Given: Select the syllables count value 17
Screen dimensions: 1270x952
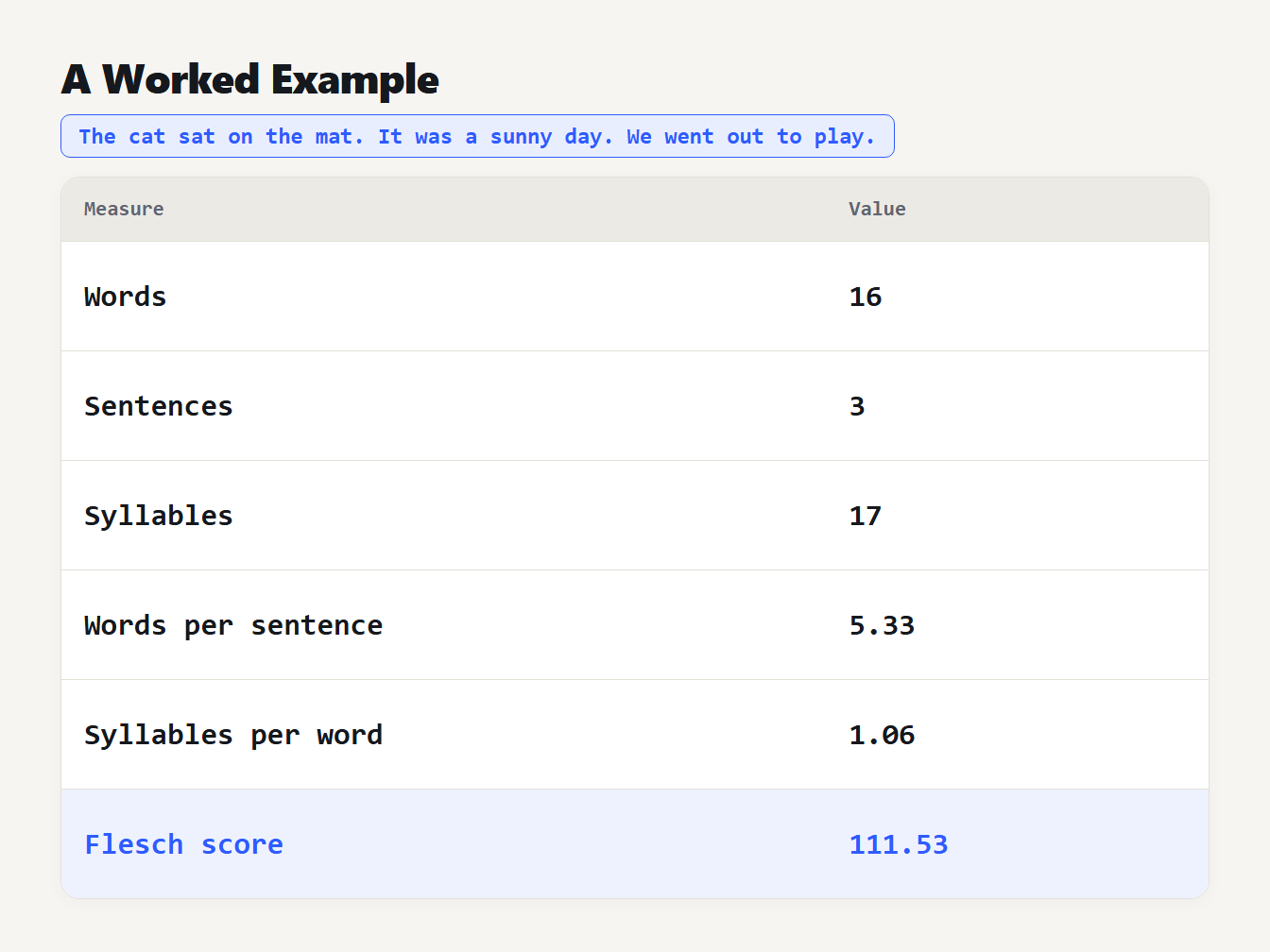Looking at the screenshot, I should tap(866, 516).
